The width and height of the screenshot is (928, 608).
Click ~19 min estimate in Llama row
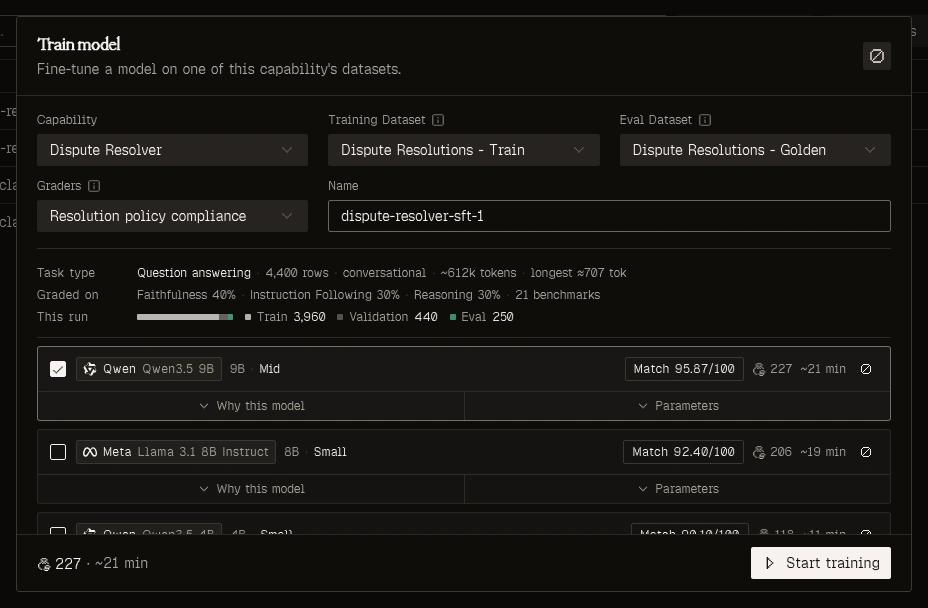coord(823,452)
